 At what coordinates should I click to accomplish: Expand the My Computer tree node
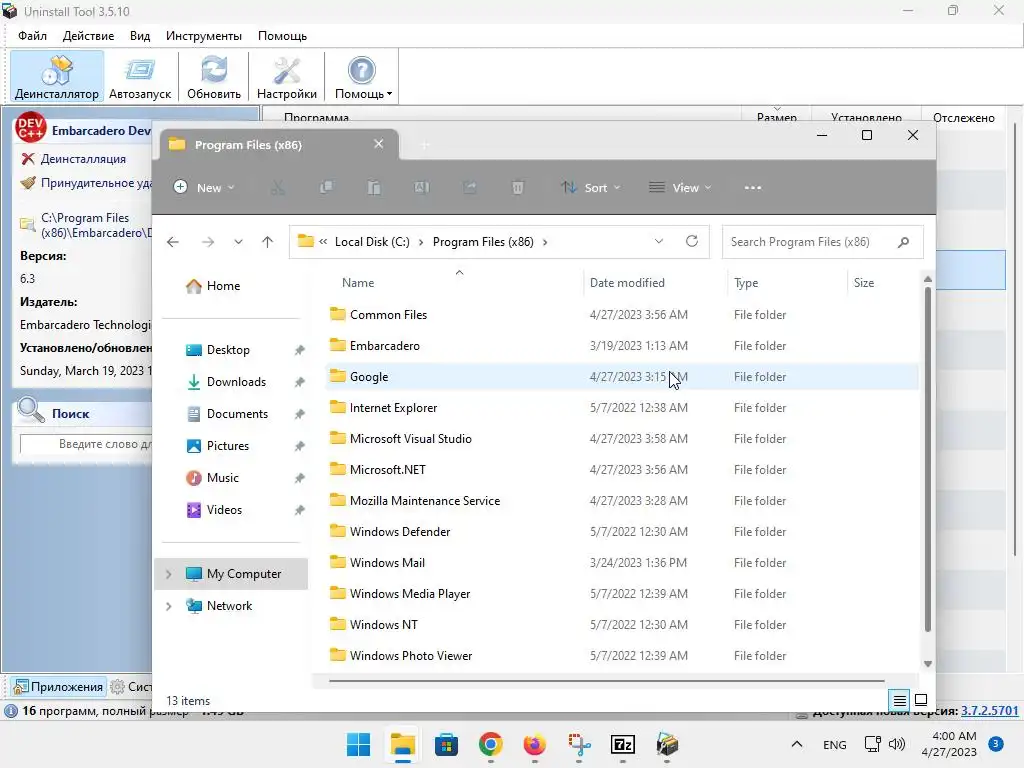coord(168,574)
